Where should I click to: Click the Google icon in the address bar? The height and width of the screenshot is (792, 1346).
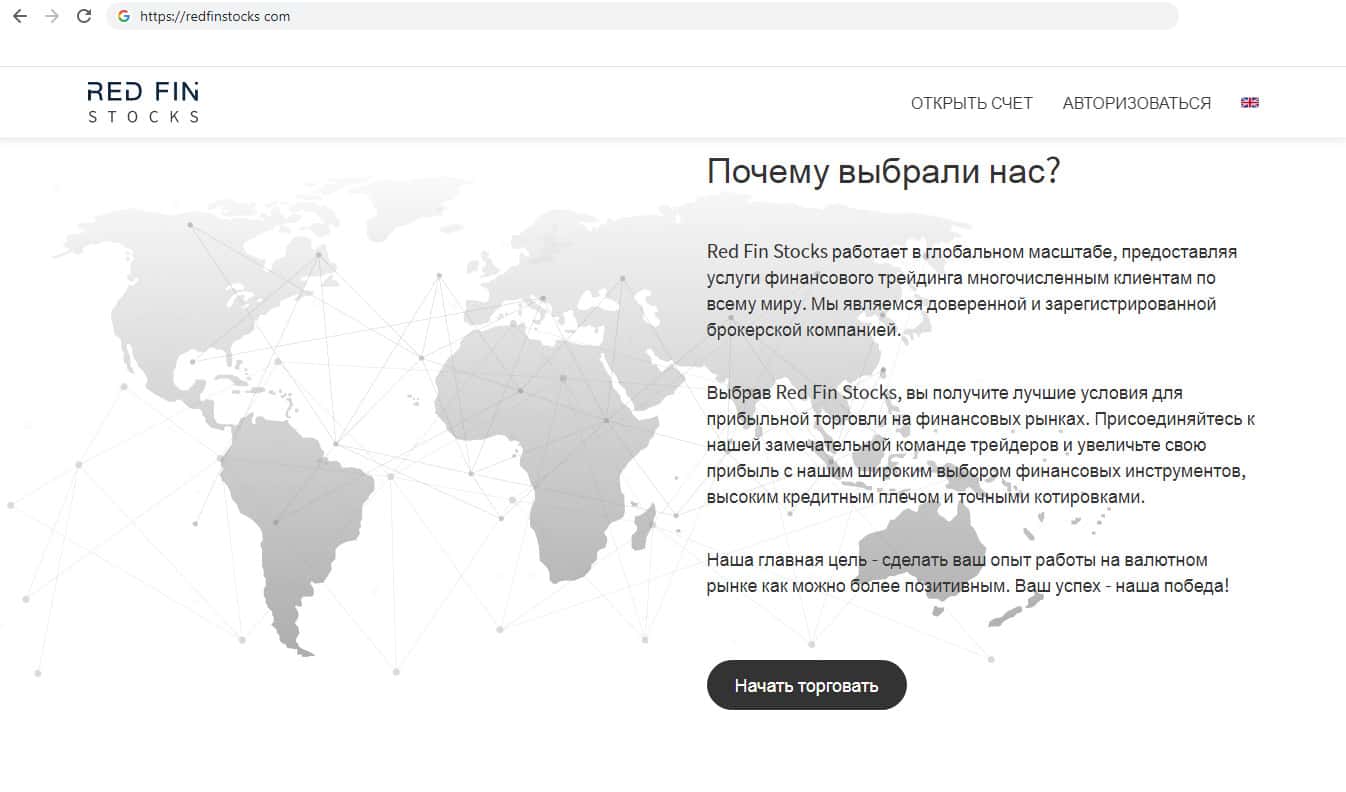click(x=124, y=16)
